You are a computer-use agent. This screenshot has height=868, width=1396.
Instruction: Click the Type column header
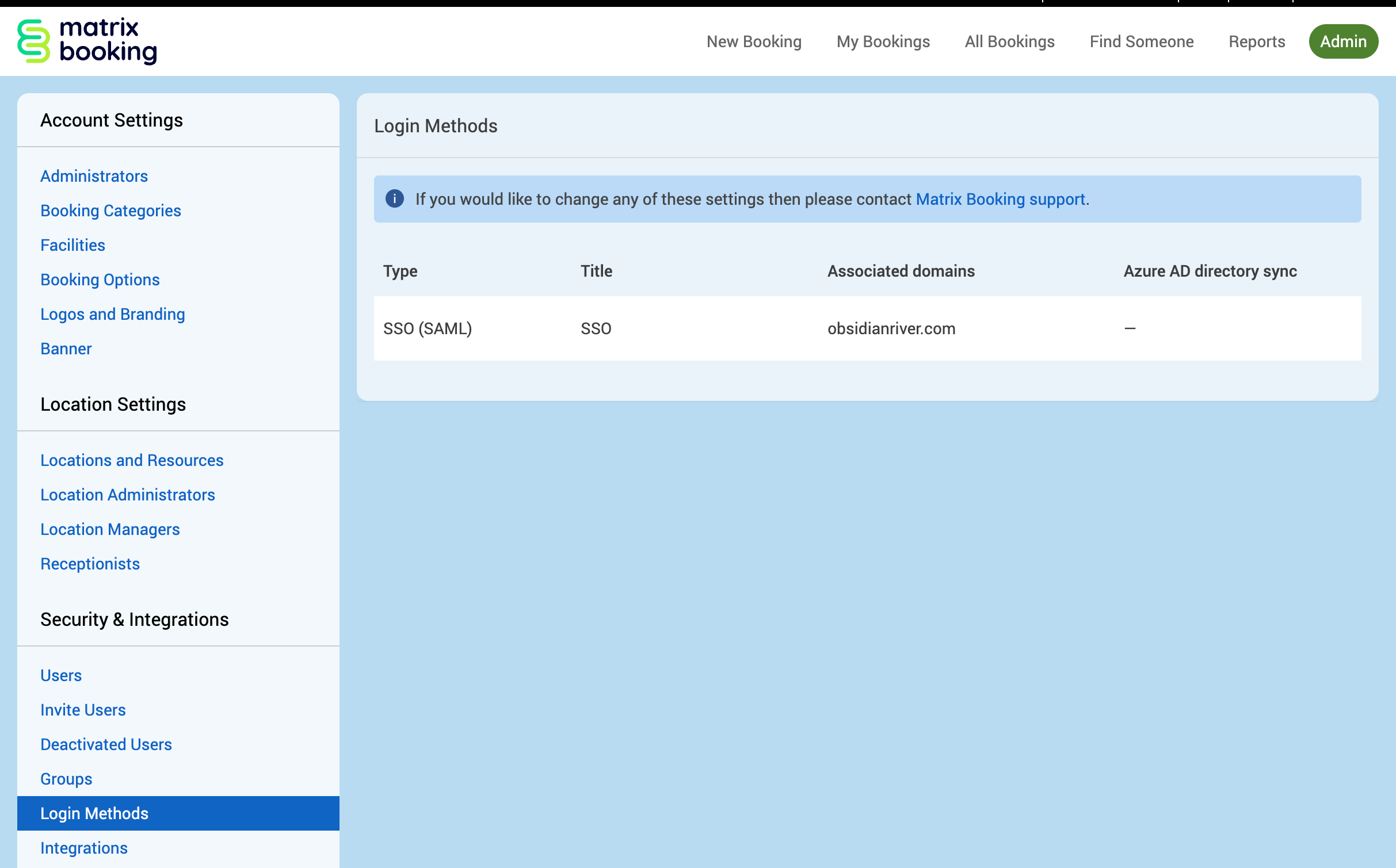(x=401, y=271)
